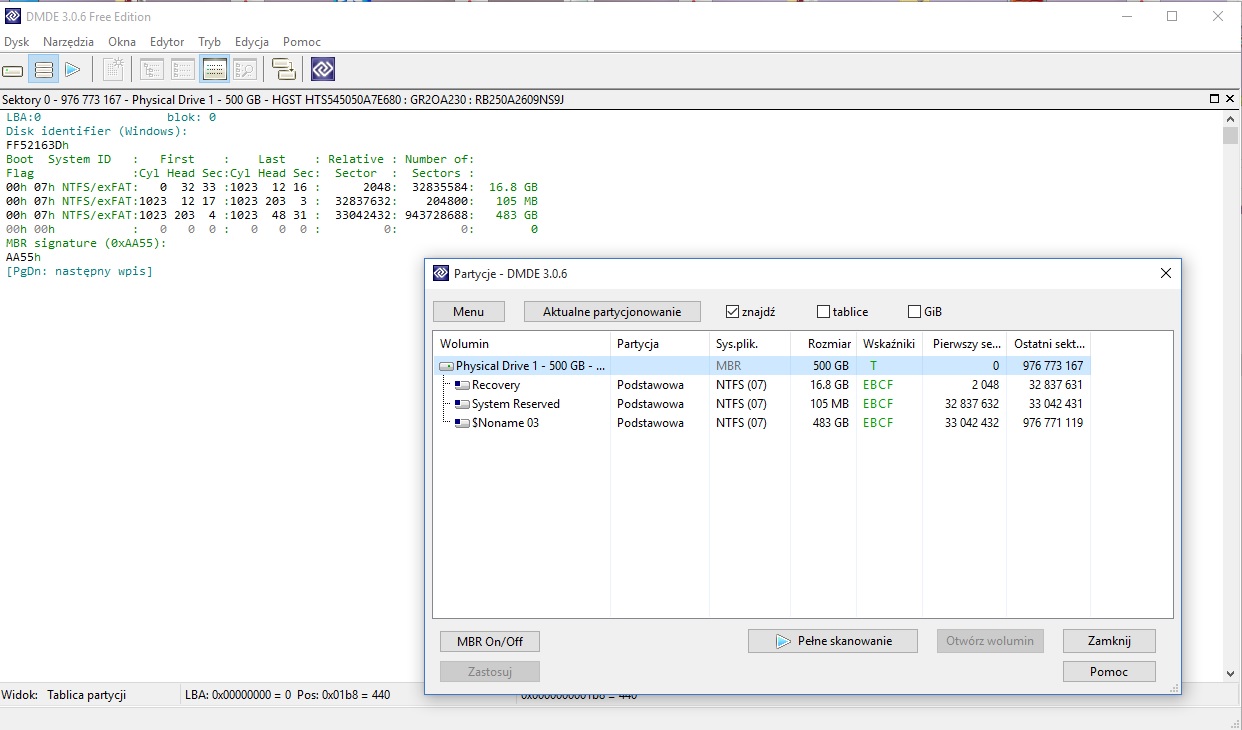This screenshot has width=1242, height=730.
Task: Close the Partycje dialog window
Action: tap(1165, 273)
